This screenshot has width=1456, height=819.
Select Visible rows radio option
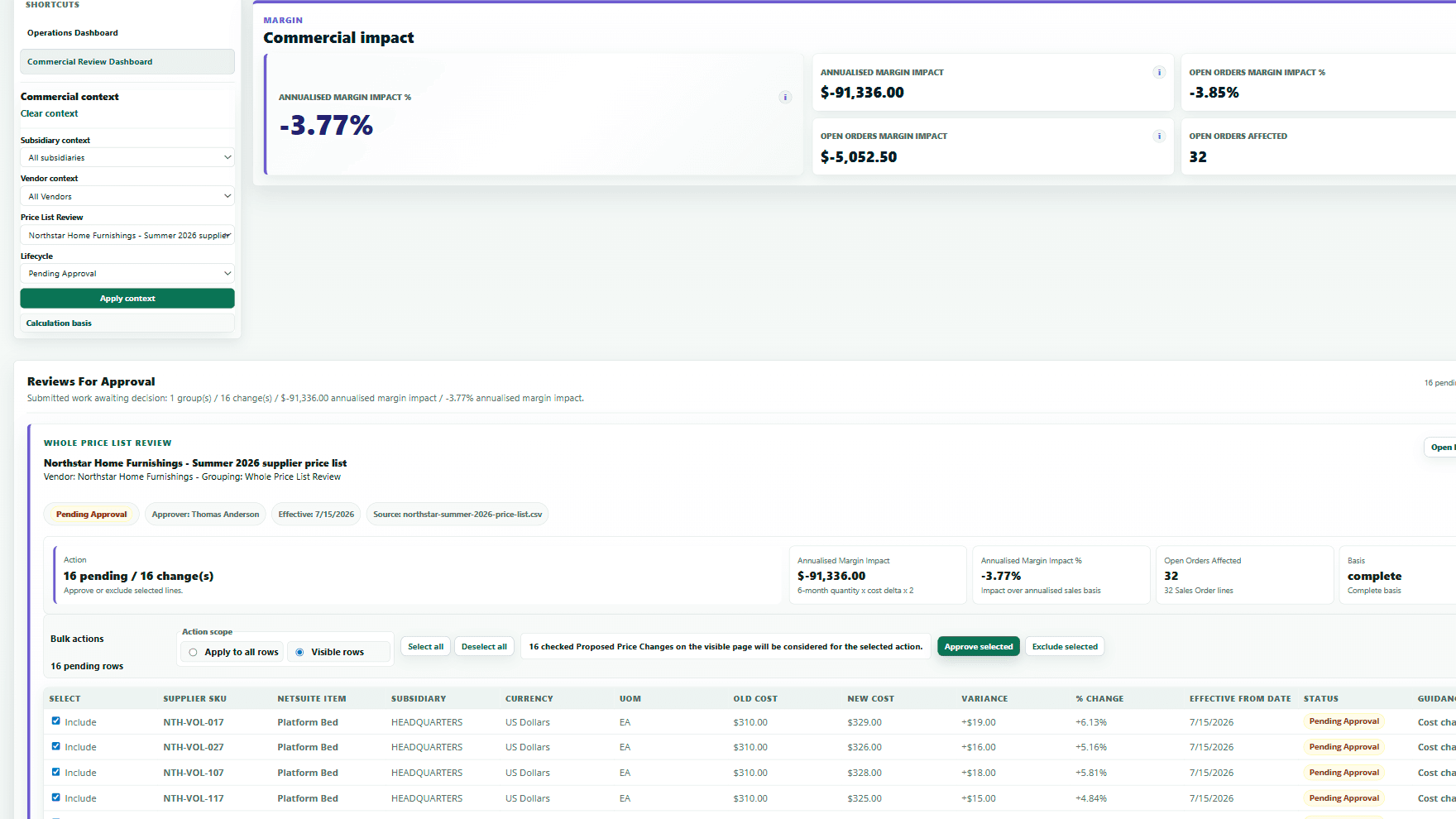(299, 653)
